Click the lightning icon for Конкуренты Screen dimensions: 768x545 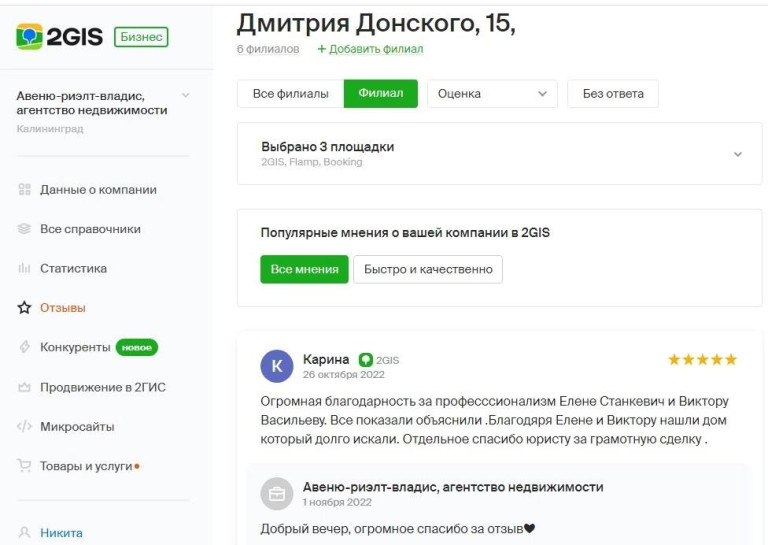click(24, 347)
